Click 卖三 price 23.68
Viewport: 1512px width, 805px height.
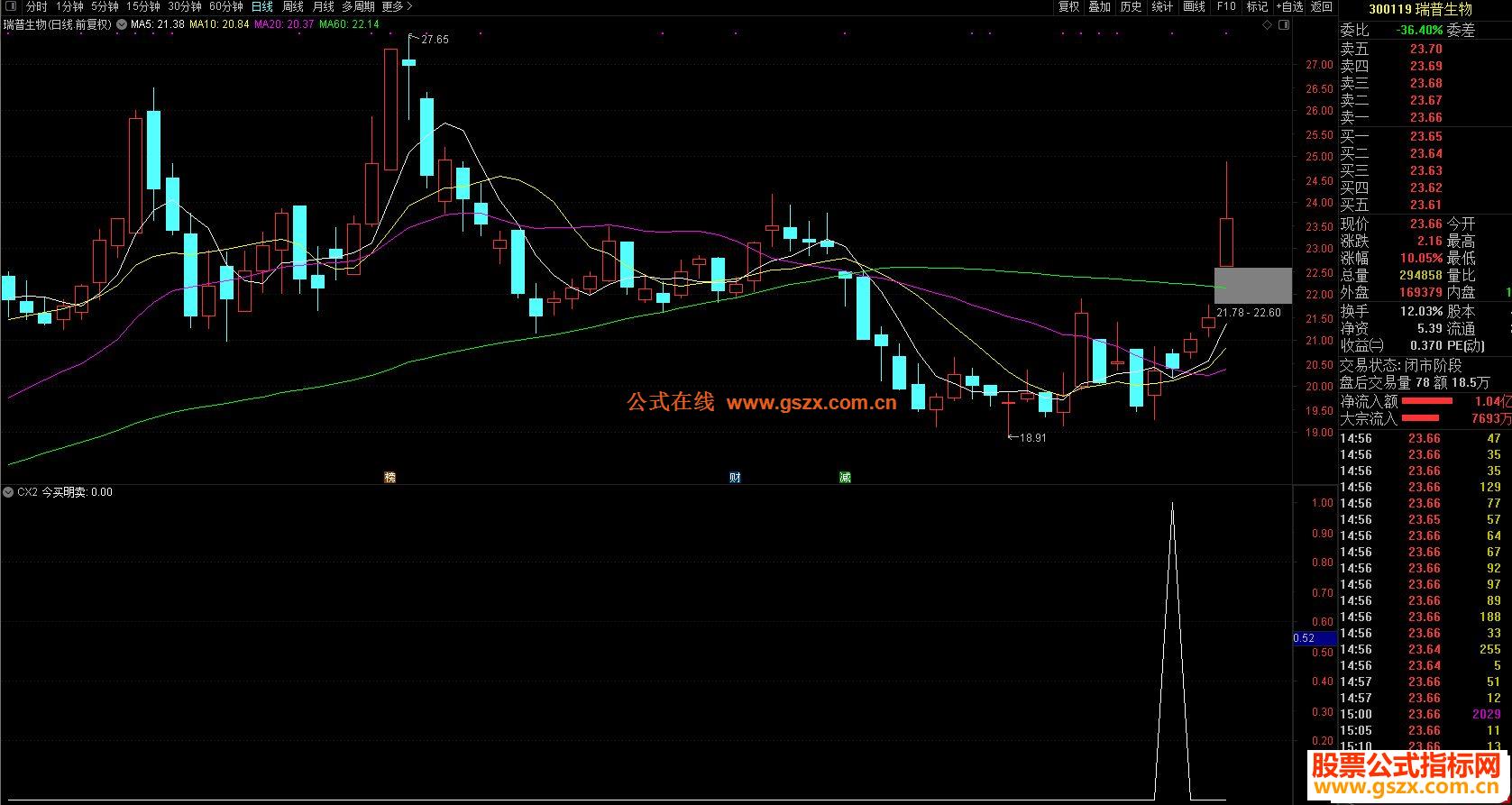[1426, 83]
